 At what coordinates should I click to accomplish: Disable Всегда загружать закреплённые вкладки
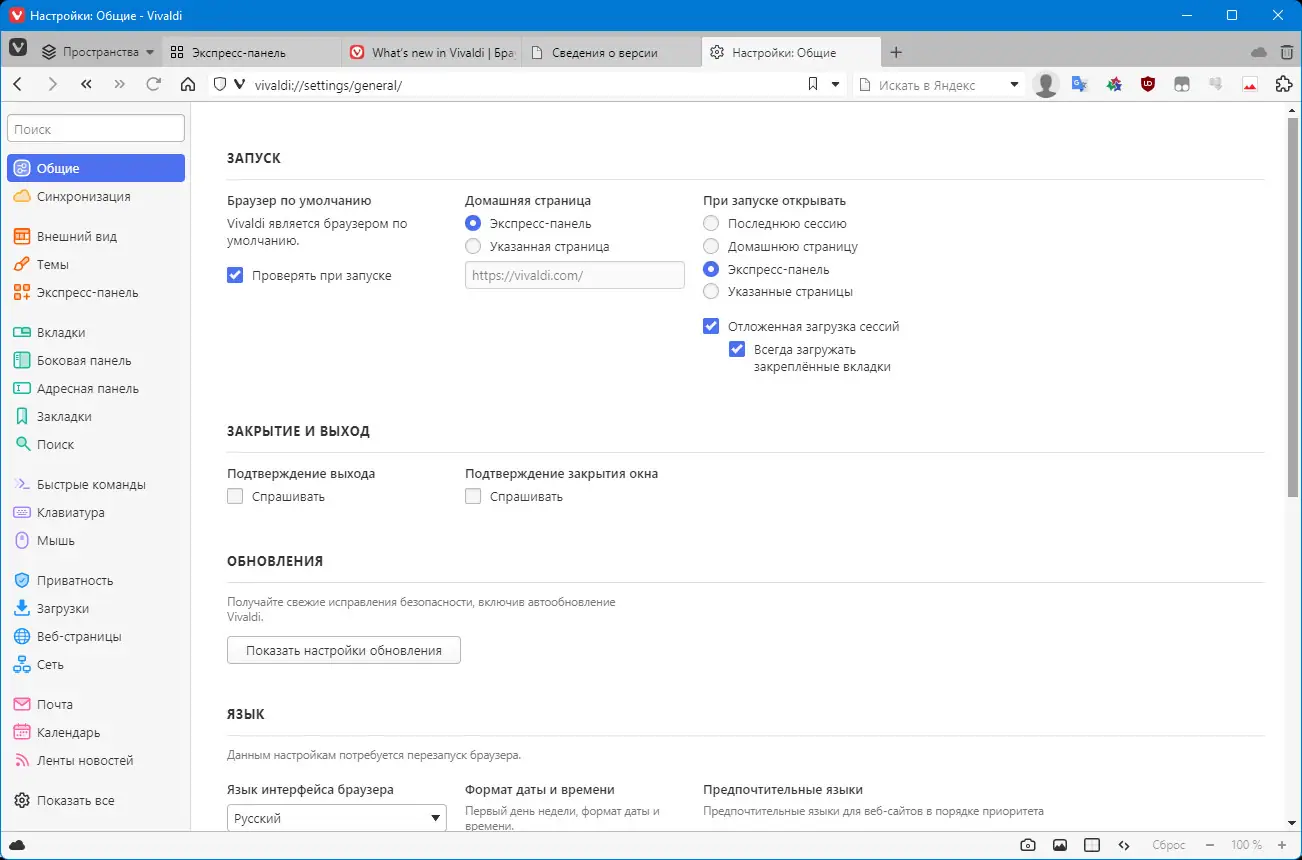[737, 349]
